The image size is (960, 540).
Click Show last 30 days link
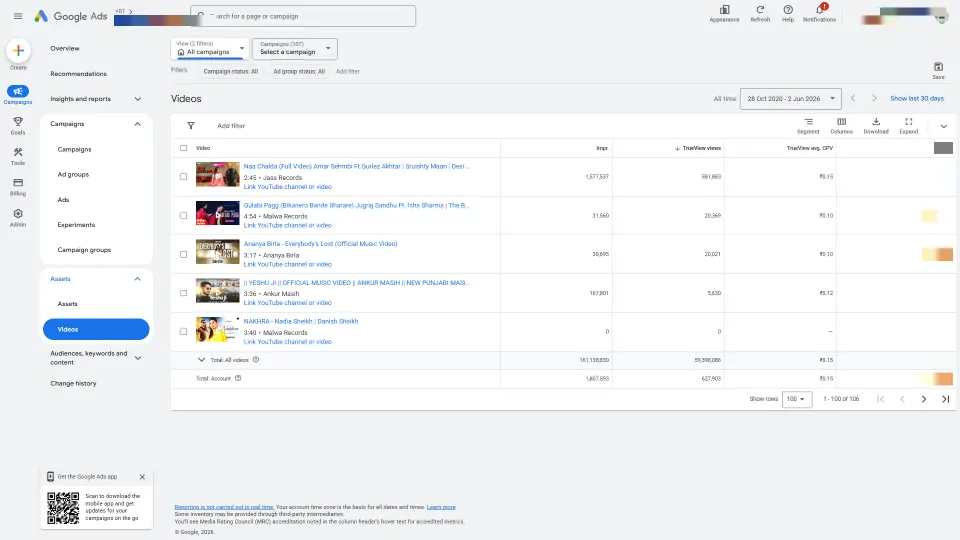click(917, 99)
